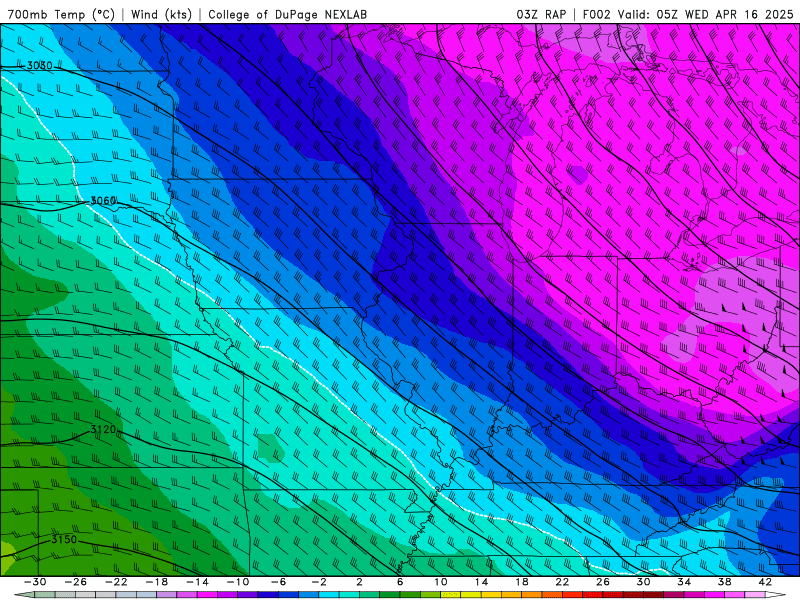Click the 3030 height contour label

coord(39,65)
